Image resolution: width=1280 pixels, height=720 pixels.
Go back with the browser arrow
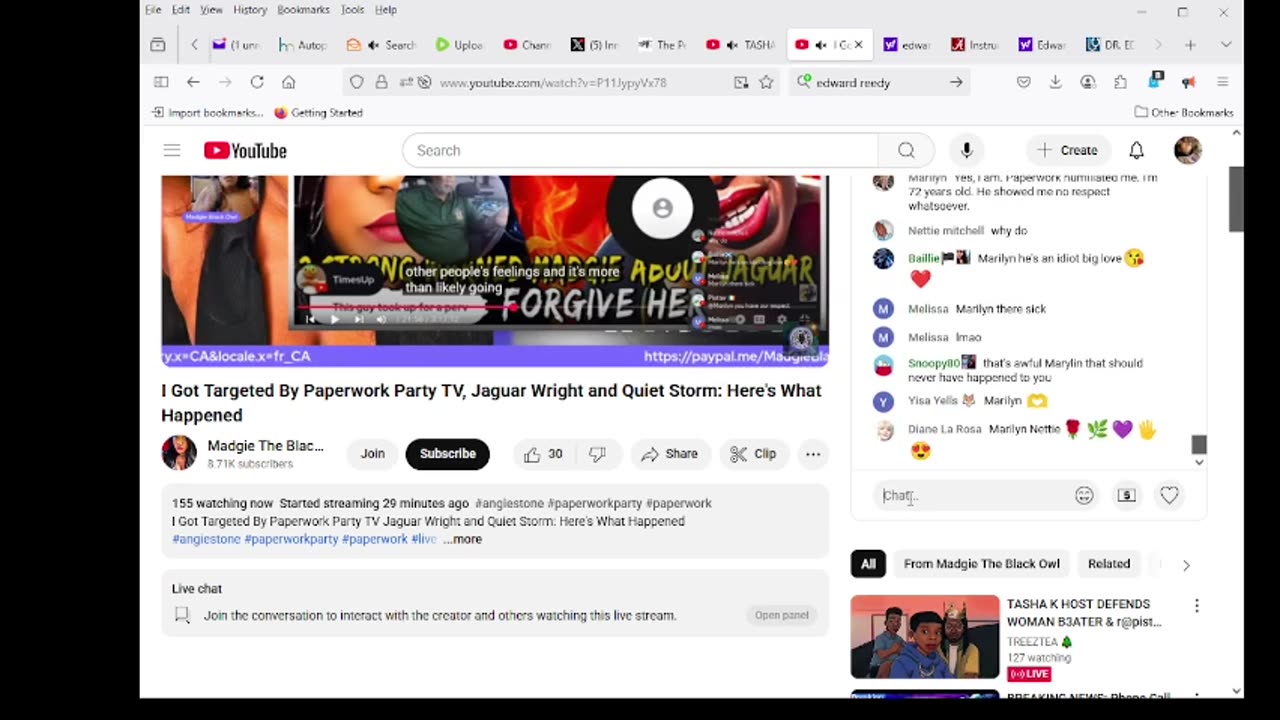click(193, 82)
